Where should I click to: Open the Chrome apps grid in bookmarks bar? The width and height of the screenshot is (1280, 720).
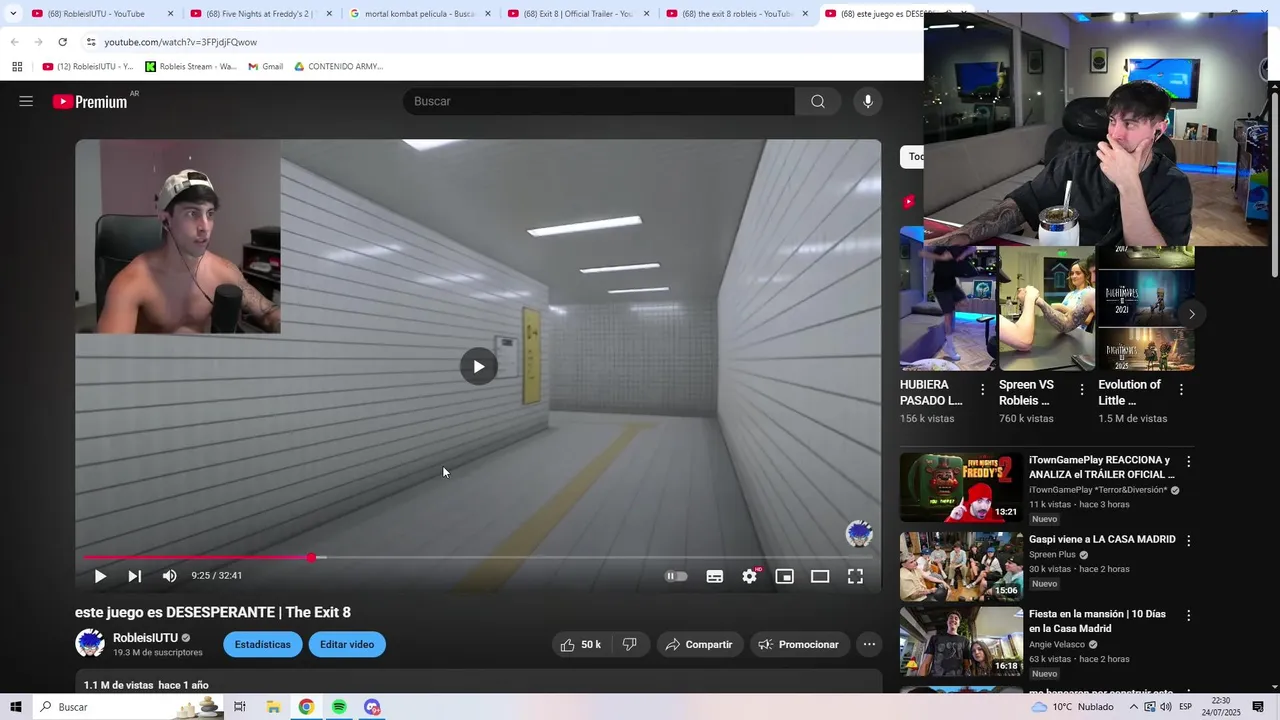tap(17, 67)
